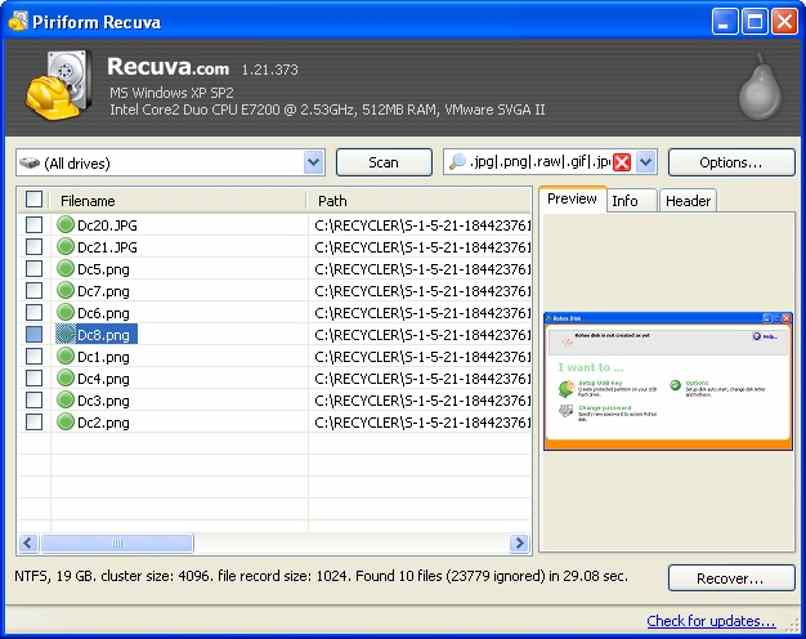Toggle the select-all checkbox above the file list
The height and width of the screenshot is (639, 806).
[33, 200]
